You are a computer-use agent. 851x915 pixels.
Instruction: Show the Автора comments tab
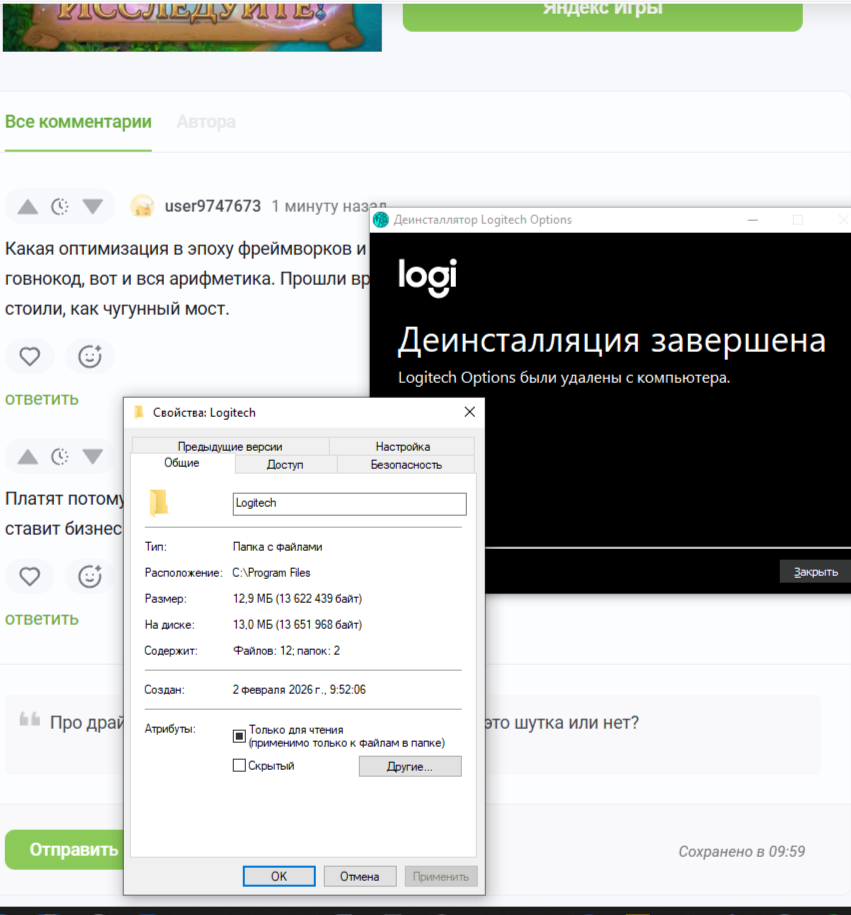(206, 122)
